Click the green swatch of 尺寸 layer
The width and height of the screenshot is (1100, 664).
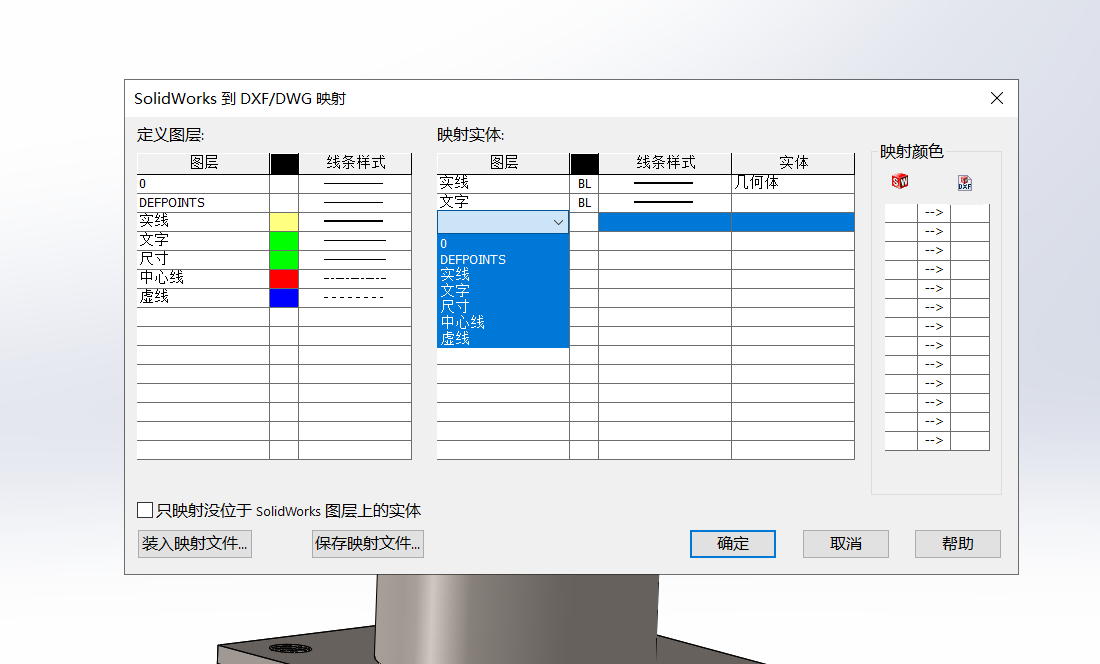(x=284, y=259)
